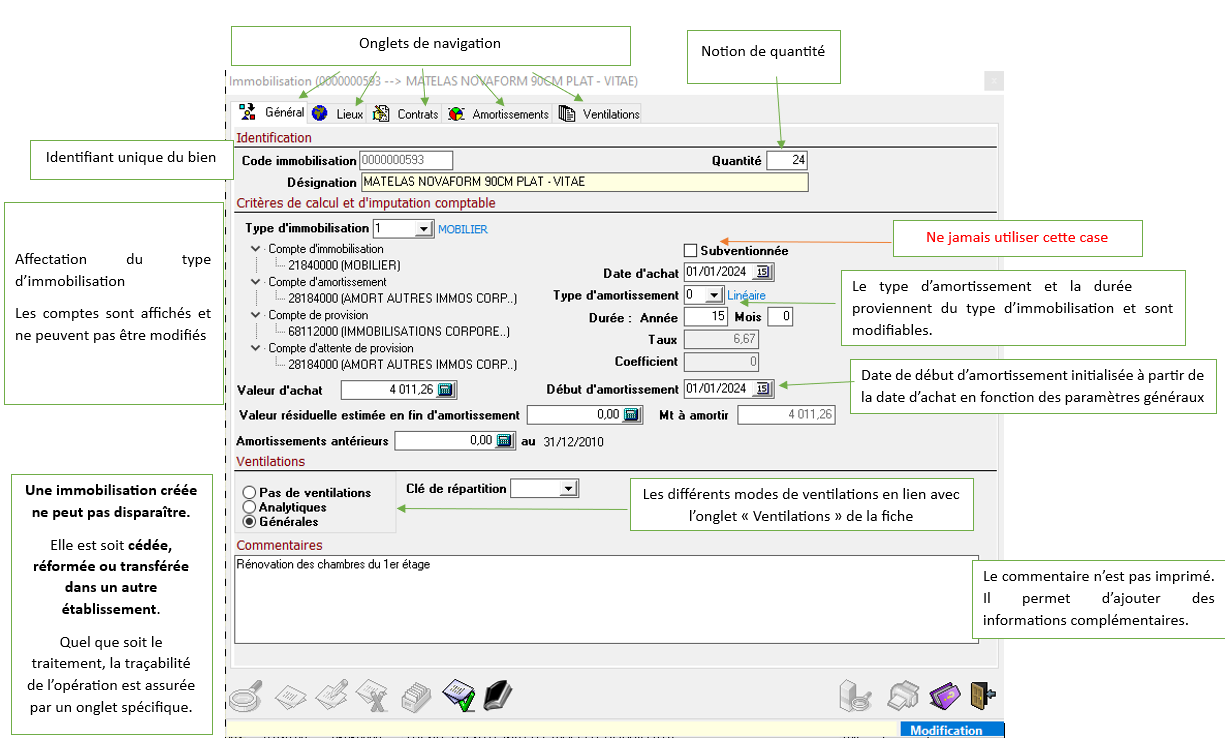Open the calendar for Début d'amortissement
Screen dimensions: 1225x741
pyautogui.click(x=764, y=389)
